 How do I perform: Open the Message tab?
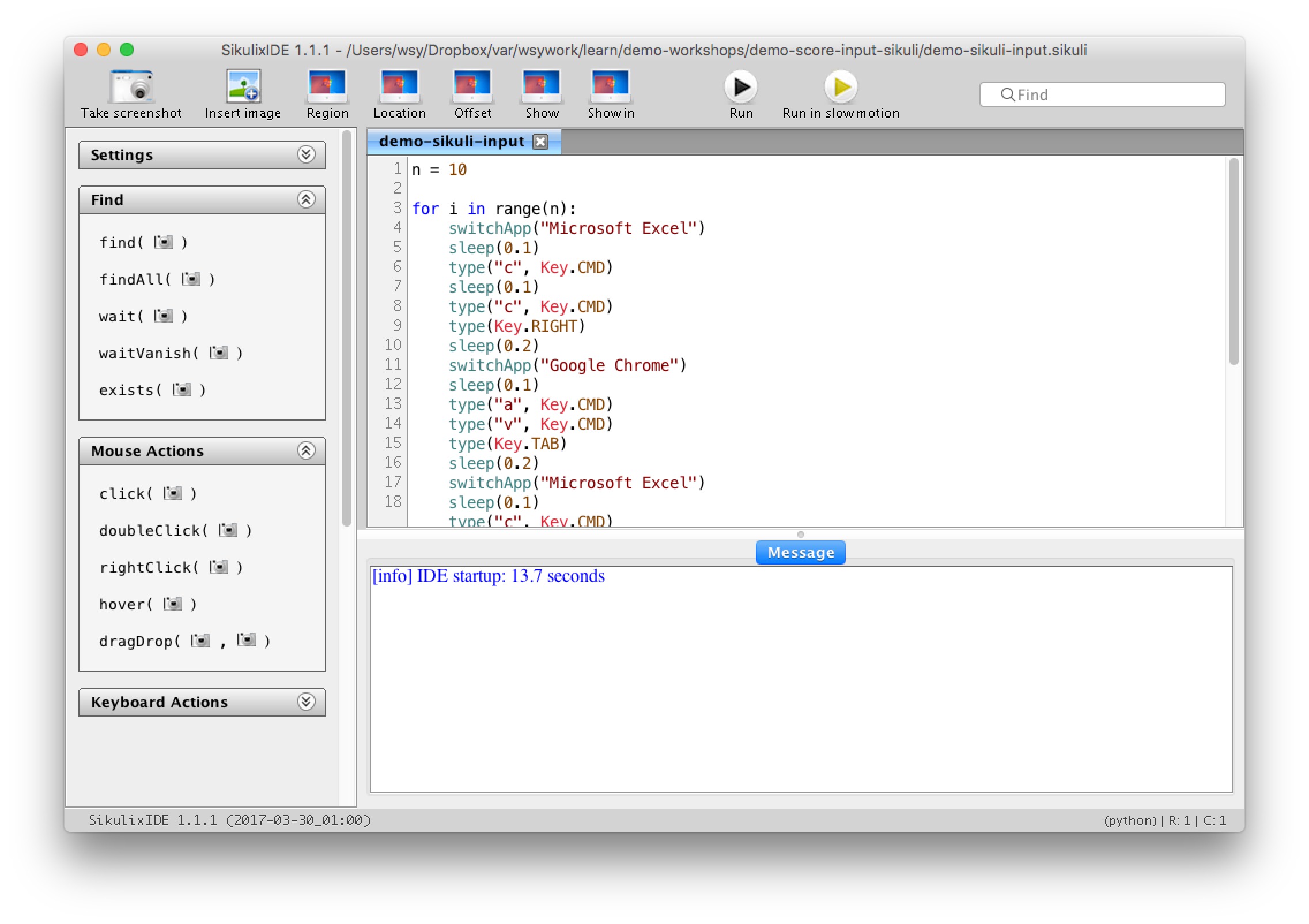[x=800, y=552]
